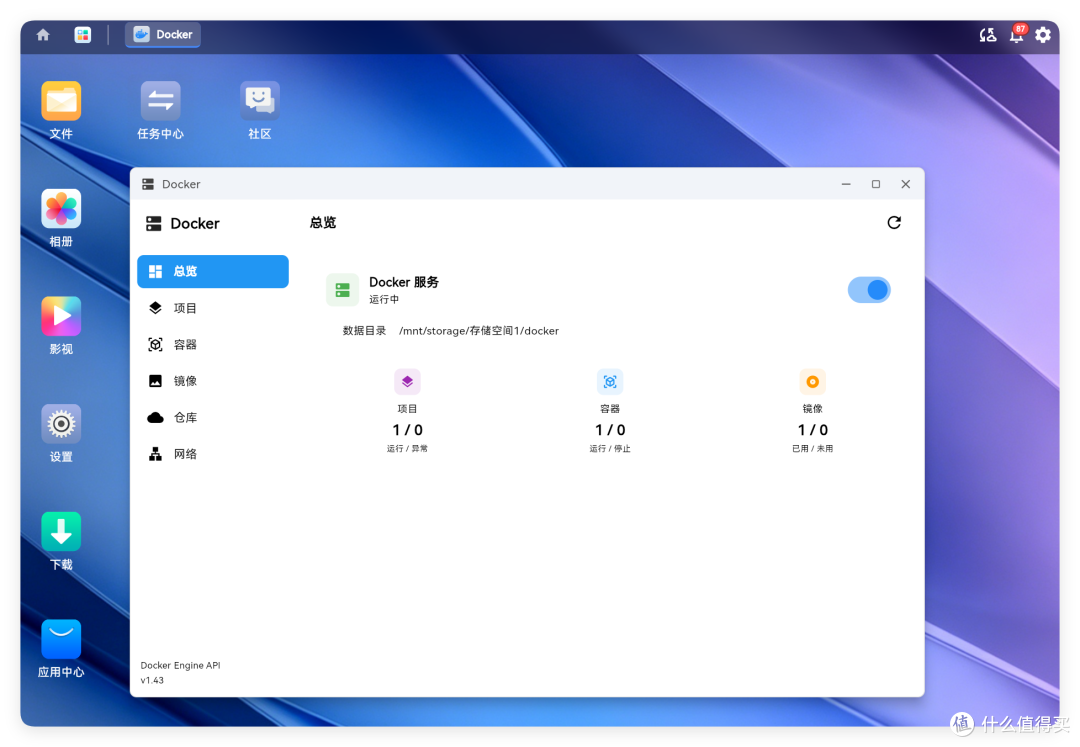1080x747 pixels.
Task: Close the Docker window
Action: (x=905, y=184)
